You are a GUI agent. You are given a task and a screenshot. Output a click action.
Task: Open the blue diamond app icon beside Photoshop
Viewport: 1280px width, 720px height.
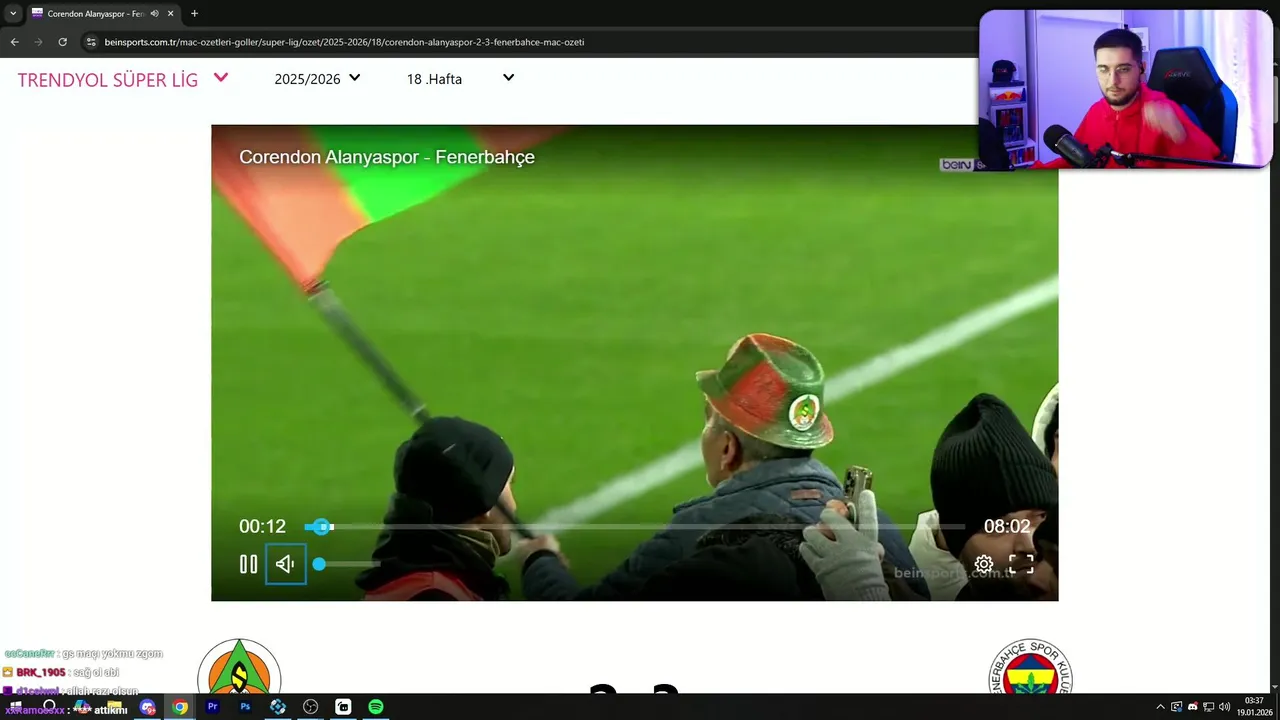[278, 707]
